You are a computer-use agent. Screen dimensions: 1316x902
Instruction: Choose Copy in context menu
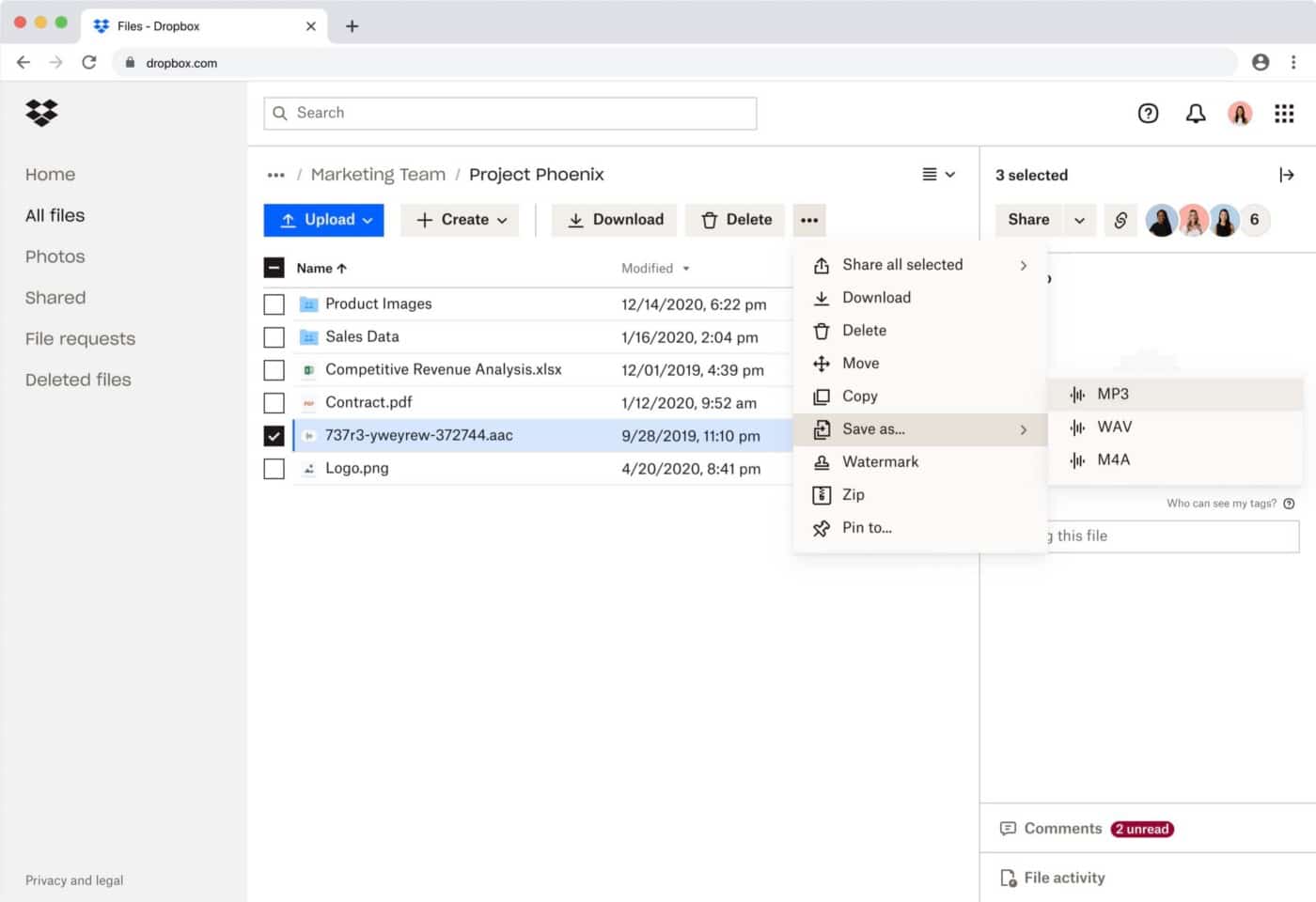point(920,397)
